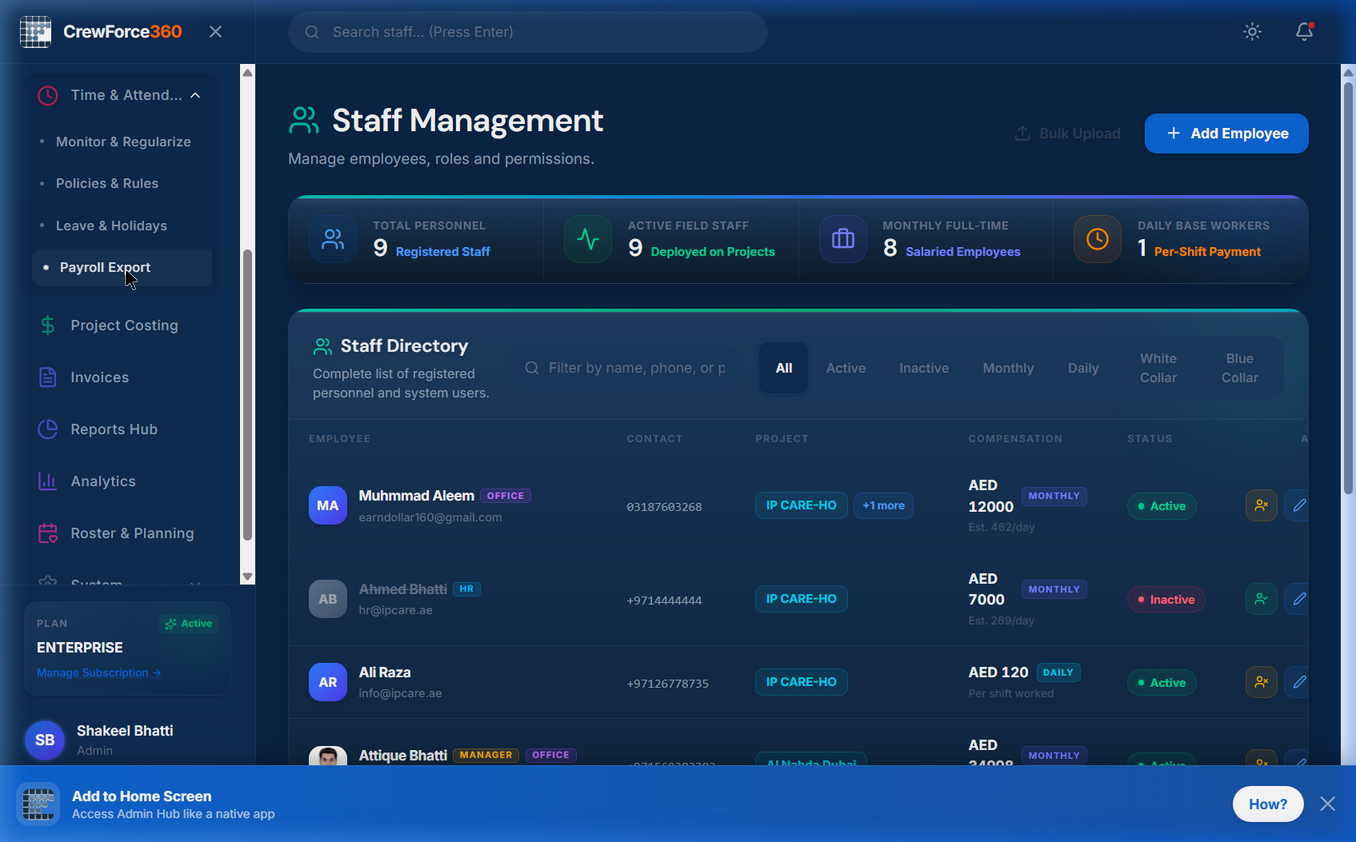Deactivate Ali Raza with user icon
The image size is (1356, 842).
pyautogui.click(x=1261, y=682)
